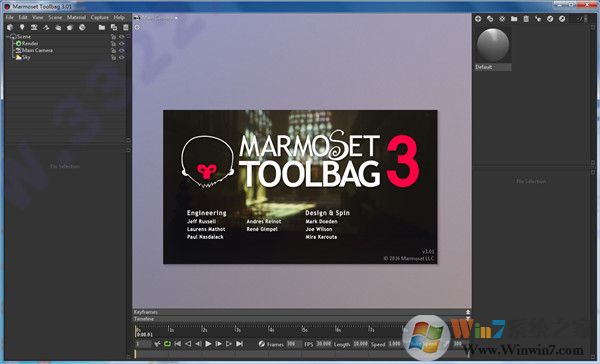
Task: Step forward one frame
Action: [x=218, y=344]
